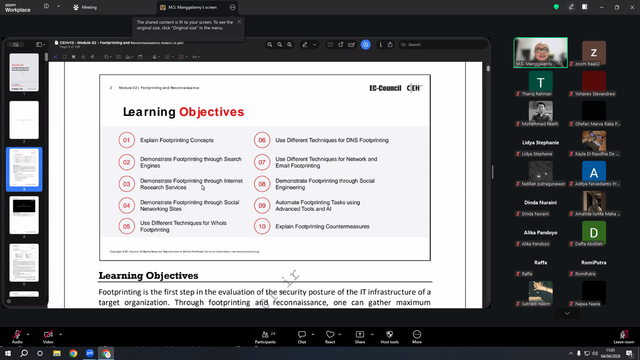640x360 pixels.
Task: Select the highlight pen tool in PDF toolbar
Action: [x=305, y=44]
